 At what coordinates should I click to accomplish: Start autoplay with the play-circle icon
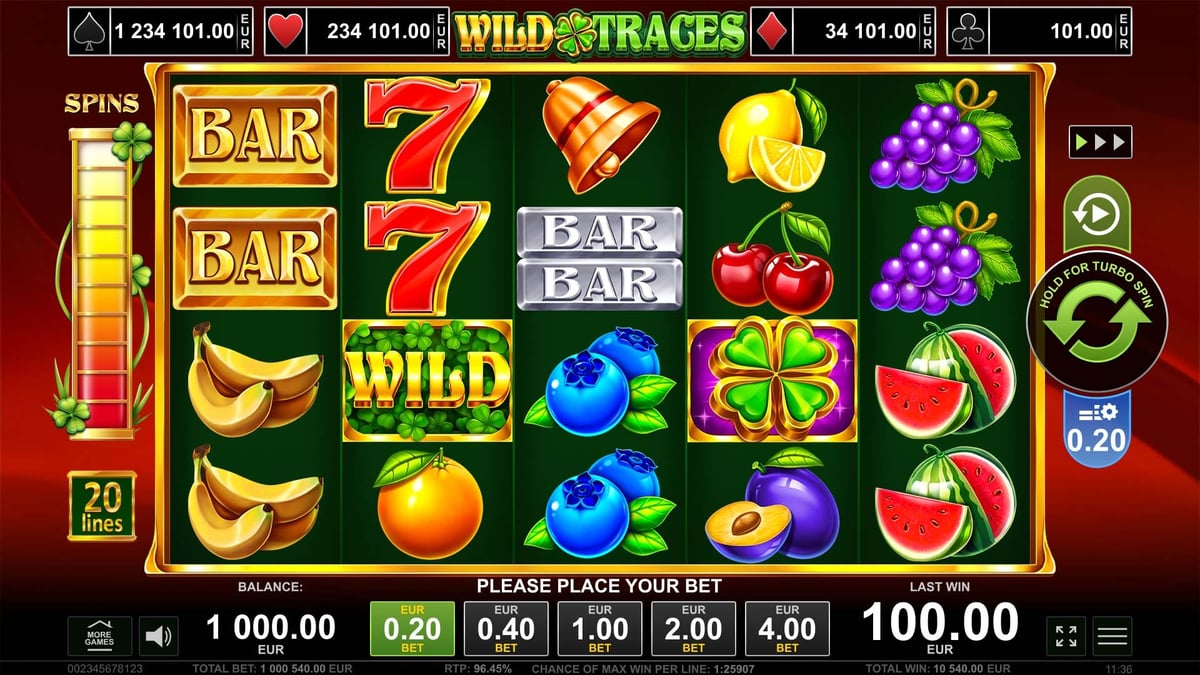pyautogui.click(x=1095, y=214)
